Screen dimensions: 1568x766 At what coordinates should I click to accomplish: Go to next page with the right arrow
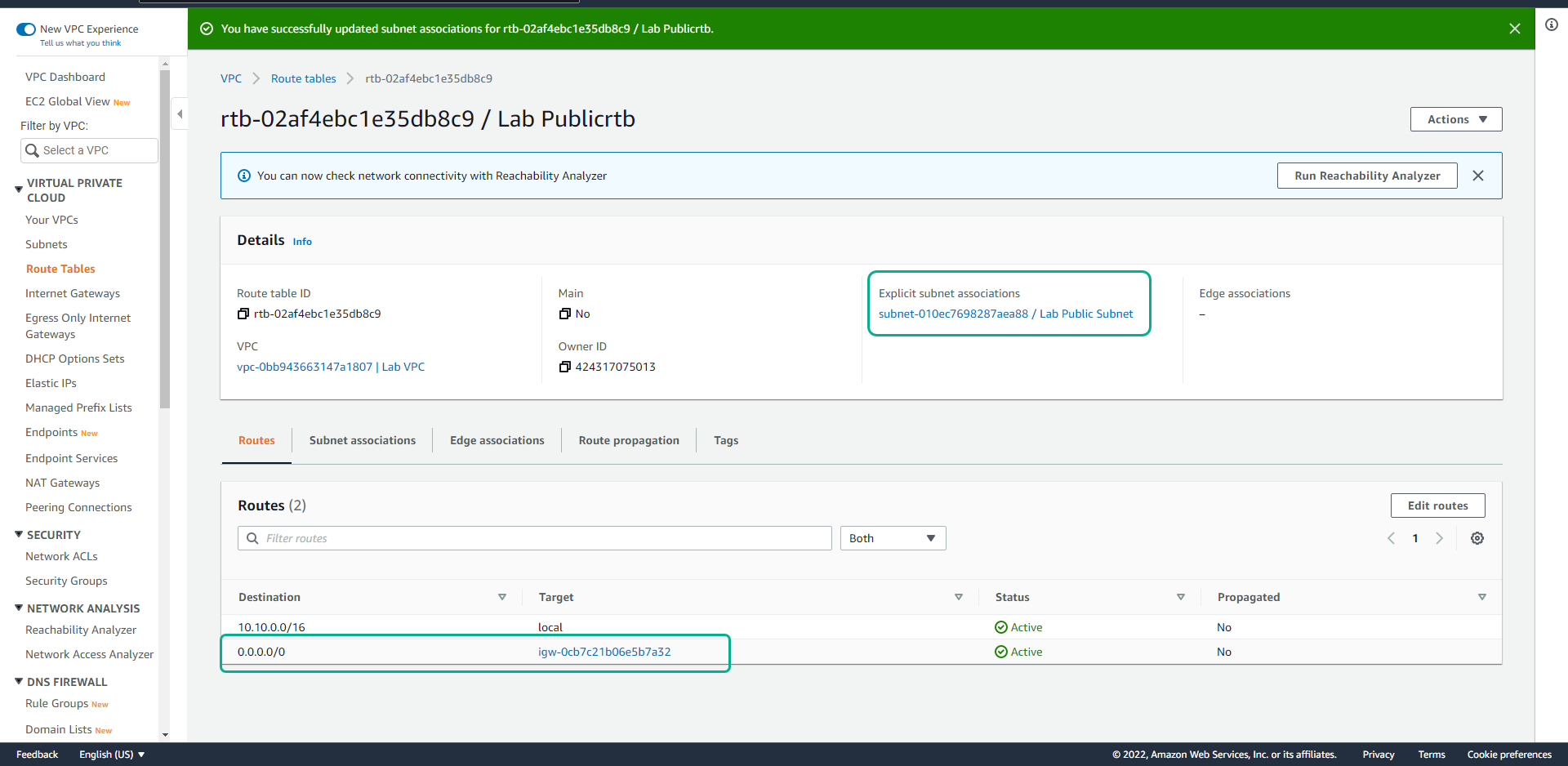click(x=1440, y=538)
